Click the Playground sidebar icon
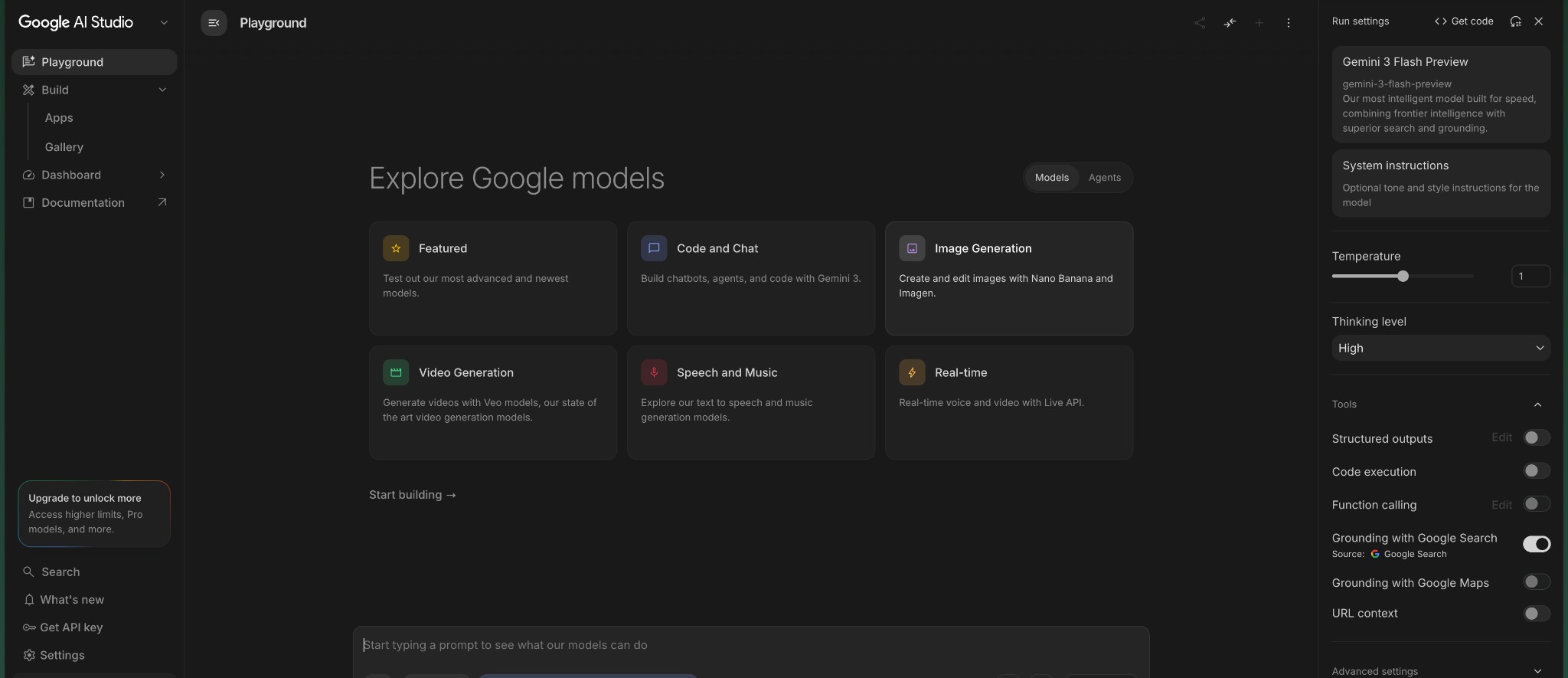 (28, 62)
